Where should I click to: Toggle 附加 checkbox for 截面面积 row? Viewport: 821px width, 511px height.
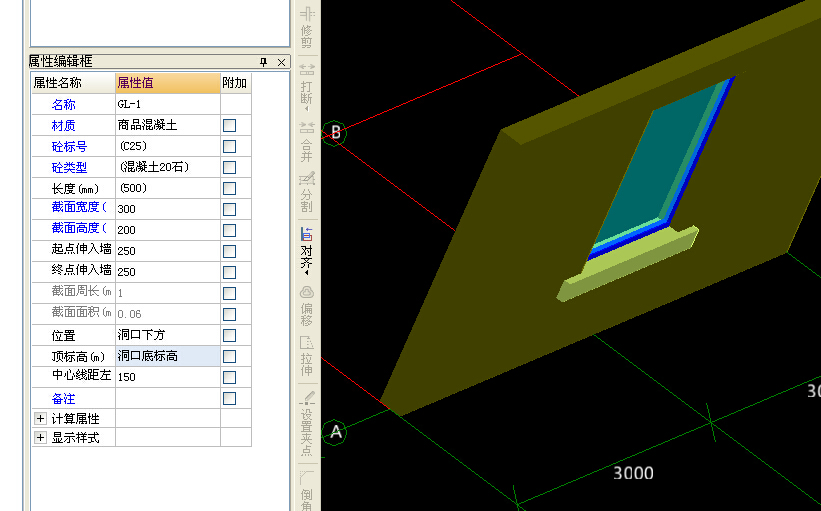point(229,314)
